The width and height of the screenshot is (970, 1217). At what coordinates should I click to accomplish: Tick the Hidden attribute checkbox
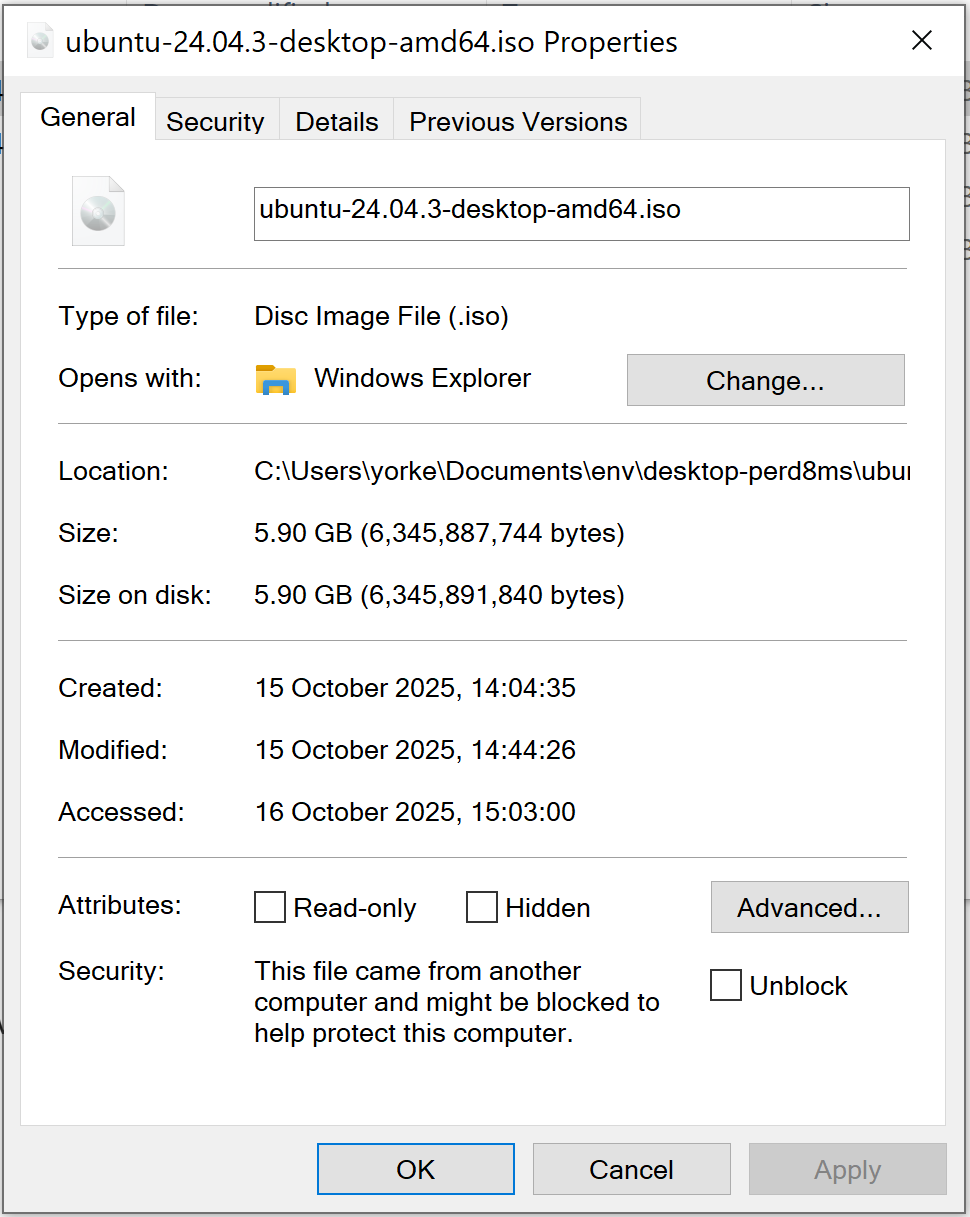482,908
